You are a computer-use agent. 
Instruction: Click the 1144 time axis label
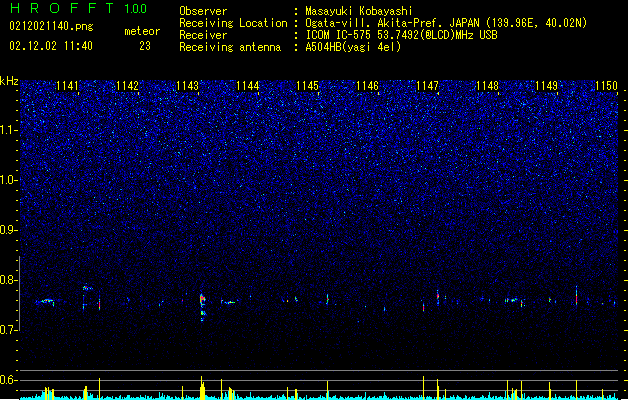[248, 86]
